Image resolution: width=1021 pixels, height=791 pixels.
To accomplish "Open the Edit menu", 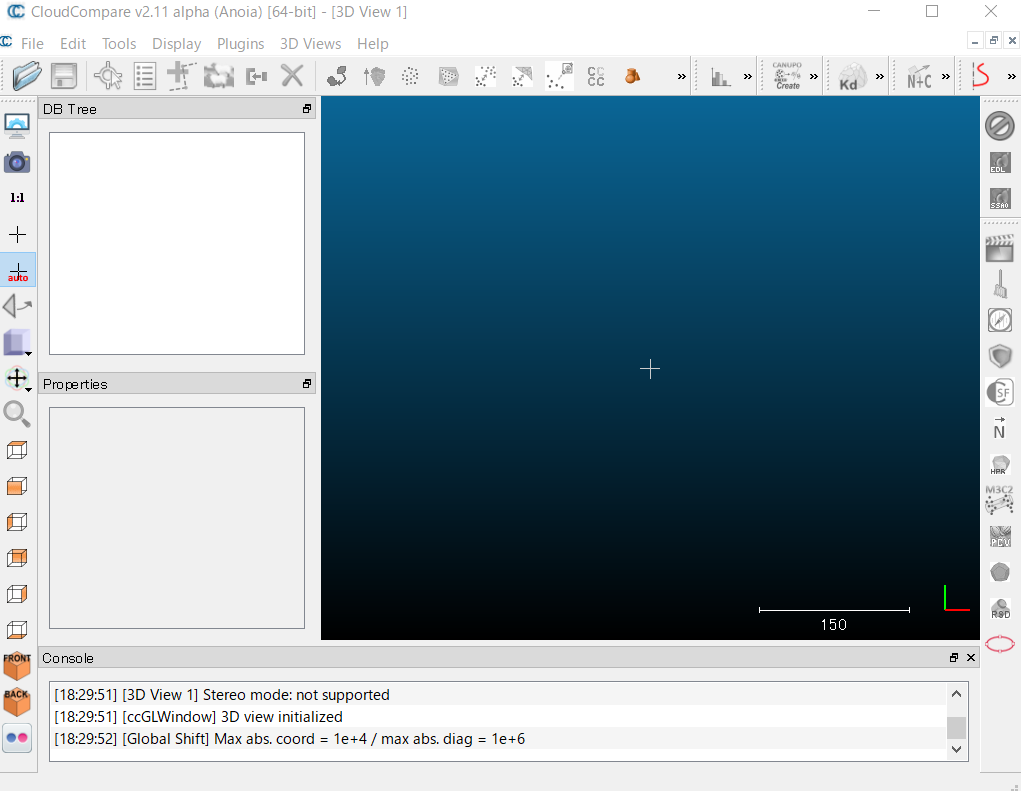I will click(73, 44).
